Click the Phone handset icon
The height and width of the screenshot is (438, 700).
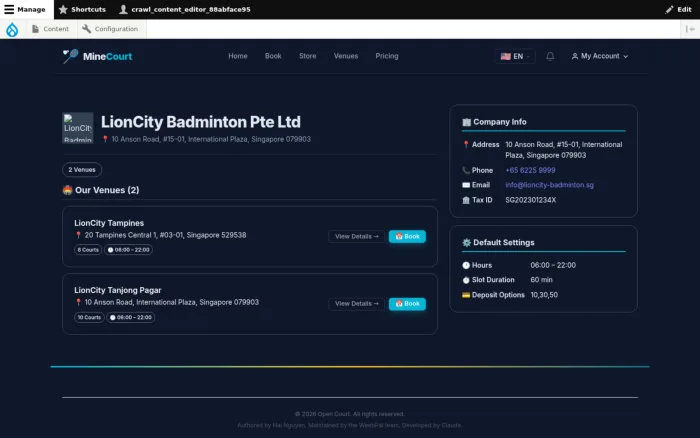[466, 170]
